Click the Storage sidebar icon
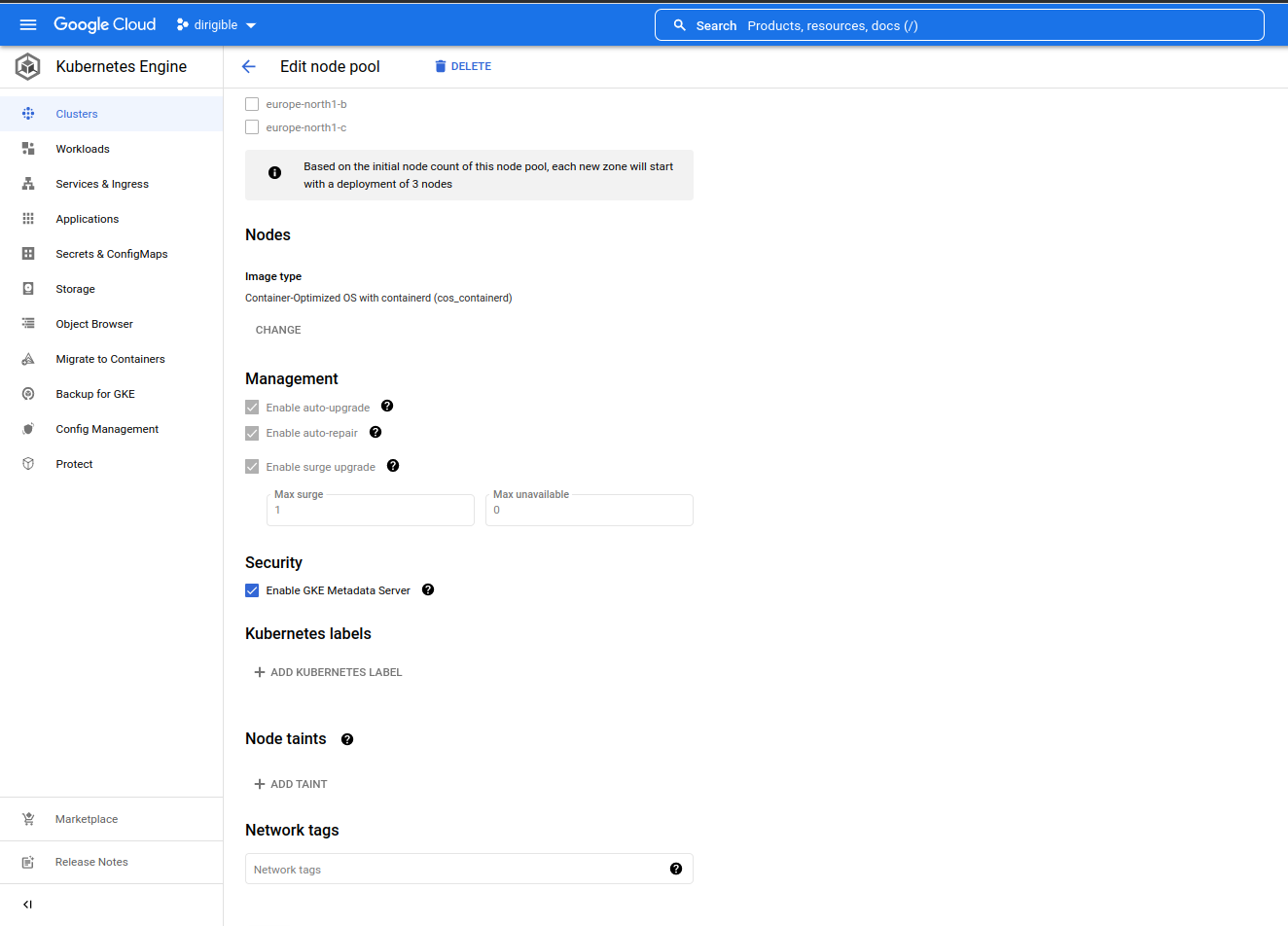This screenshot has height=926, width=1288. (28, 289)
